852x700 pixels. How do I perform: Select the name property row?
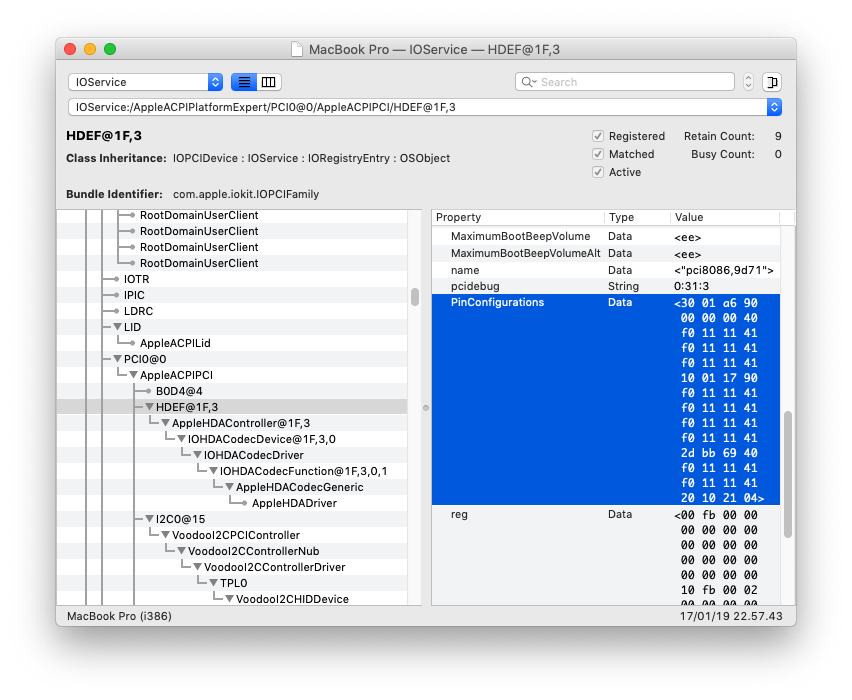tap(606, 270)
